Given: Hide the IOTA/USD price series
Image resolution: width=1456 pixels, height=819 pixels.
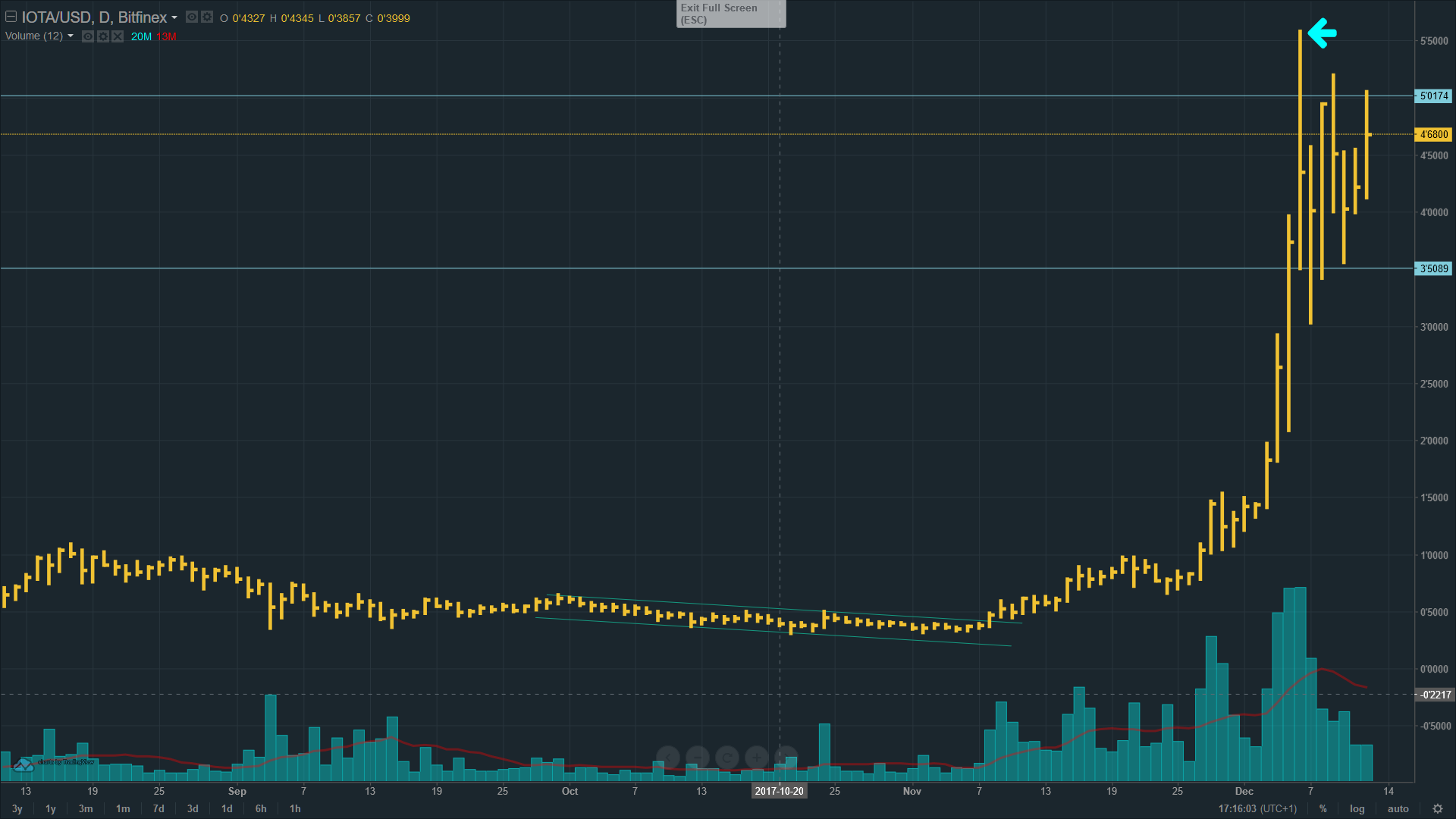Looking at the screenshot, I should [192, 17].
